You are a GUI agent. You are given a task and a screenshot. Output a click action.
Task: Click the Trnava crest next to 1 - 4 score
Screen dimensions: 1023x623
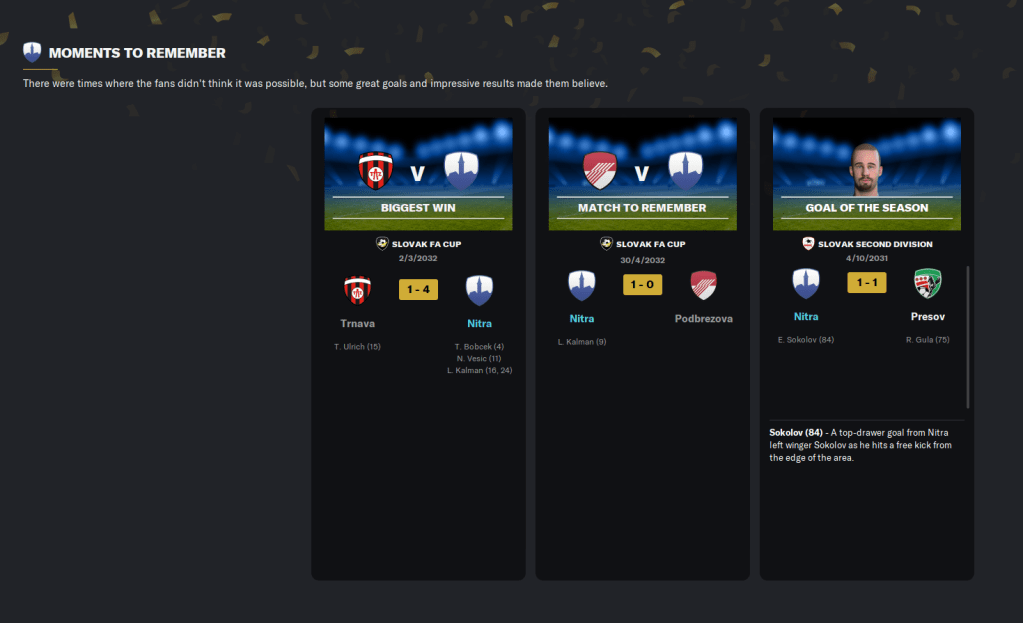(358, 290)
